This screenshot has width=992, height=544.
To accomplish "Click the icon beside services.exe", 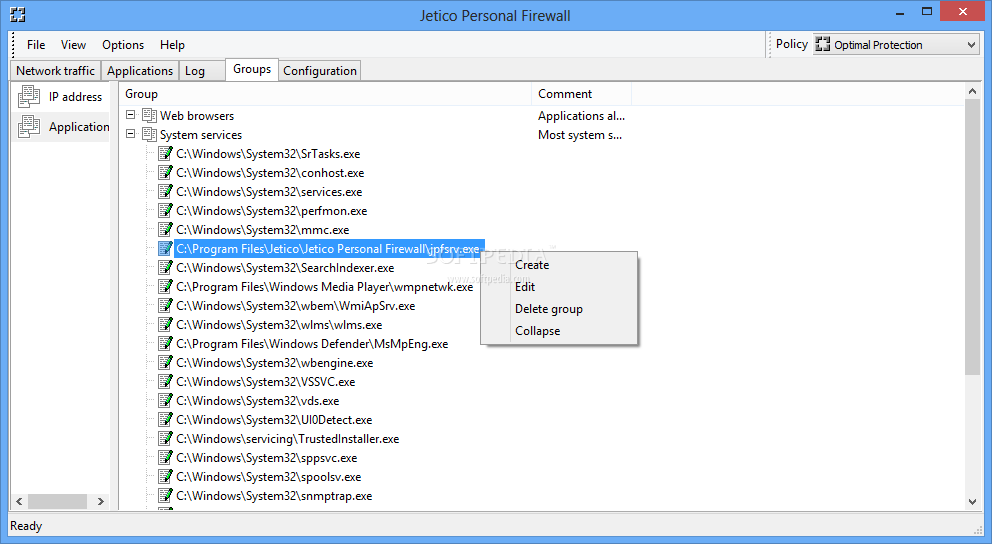I will point(165,191).
